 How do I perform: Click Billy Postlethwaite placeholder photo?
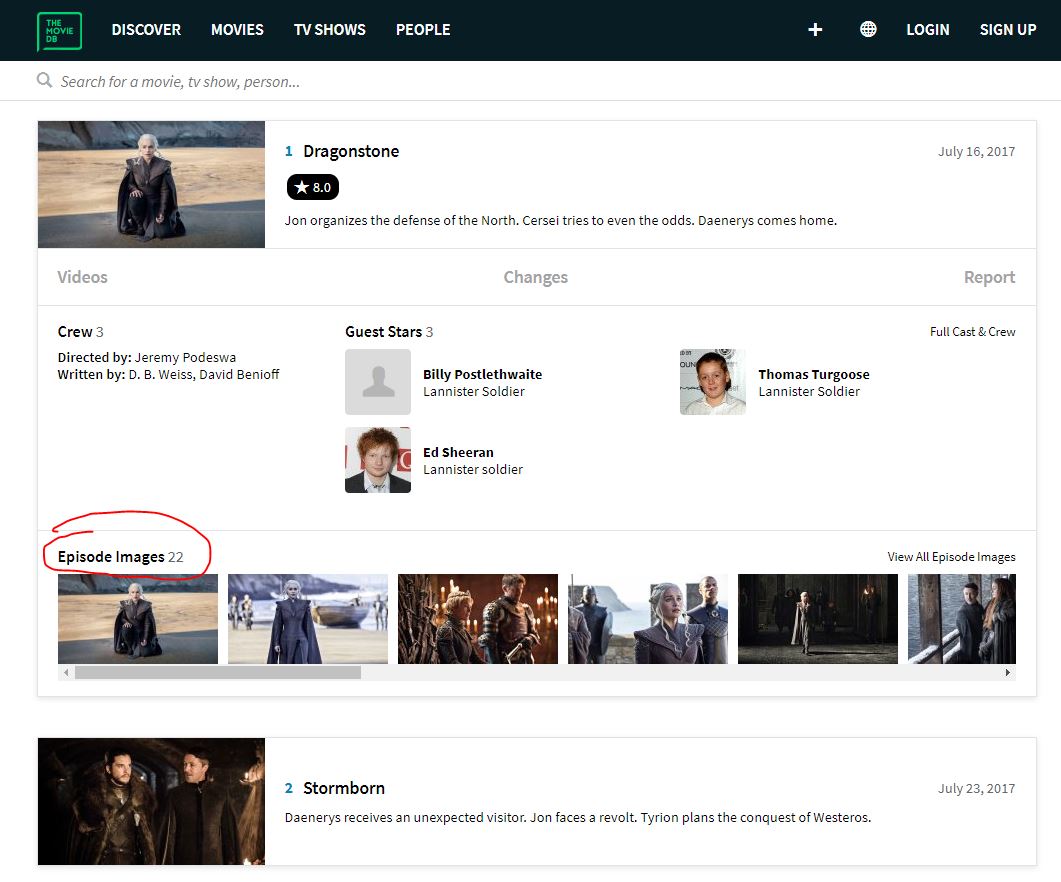[x=378, y=382]
